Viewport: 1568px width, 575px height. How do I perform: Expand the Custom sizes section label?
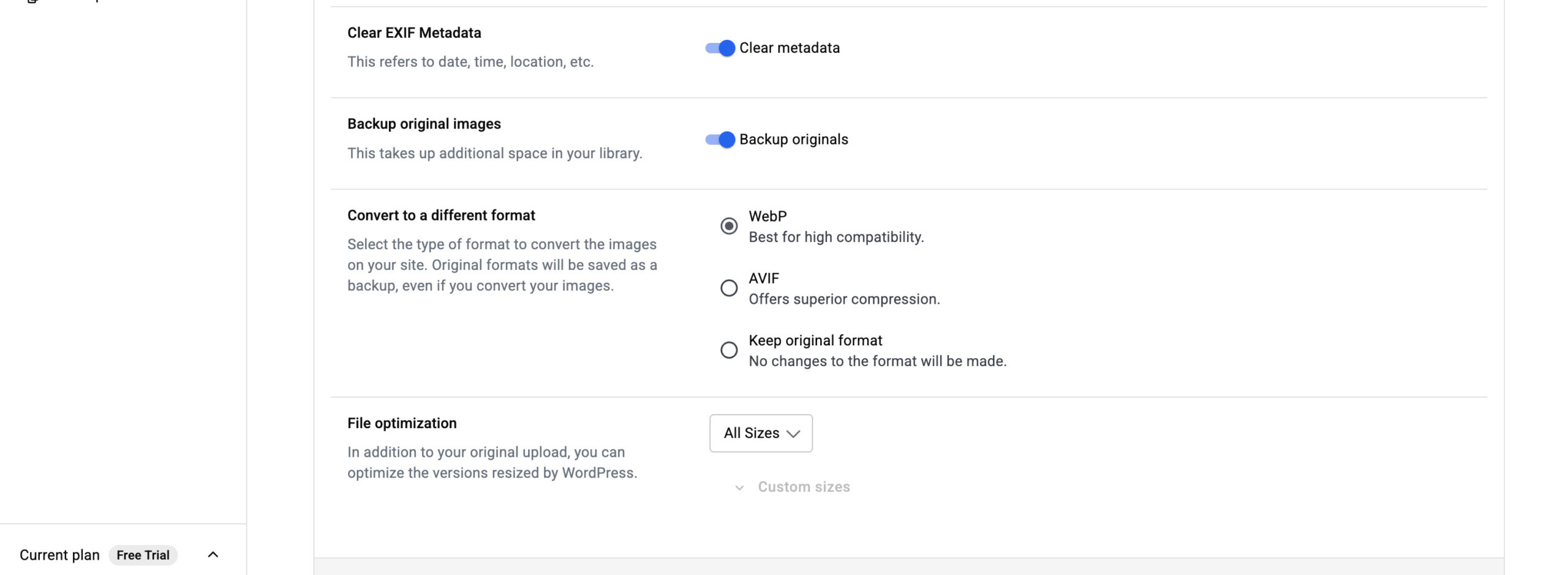pyautogui.click(x=804, y=487)
